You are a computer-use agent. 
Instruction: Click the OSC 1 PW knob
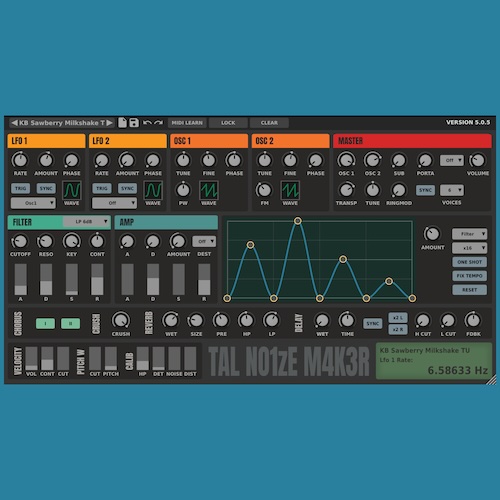(183, 190)
